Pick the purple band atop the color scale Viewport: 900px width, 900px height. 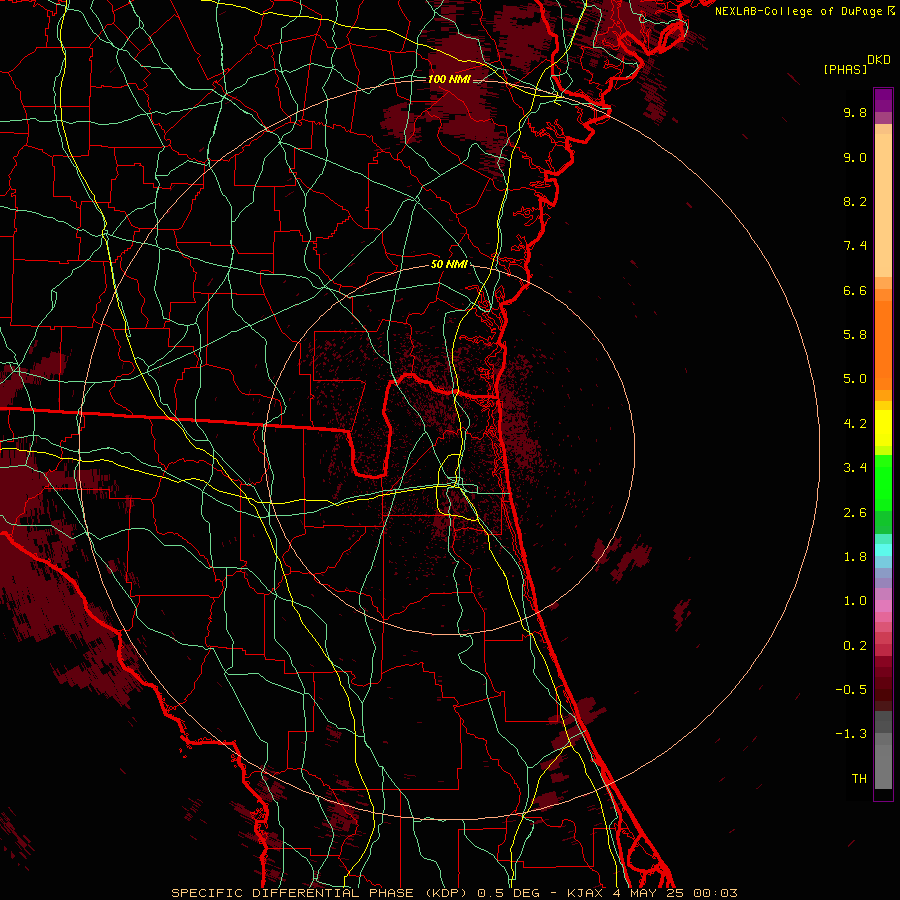coord(883,100)
